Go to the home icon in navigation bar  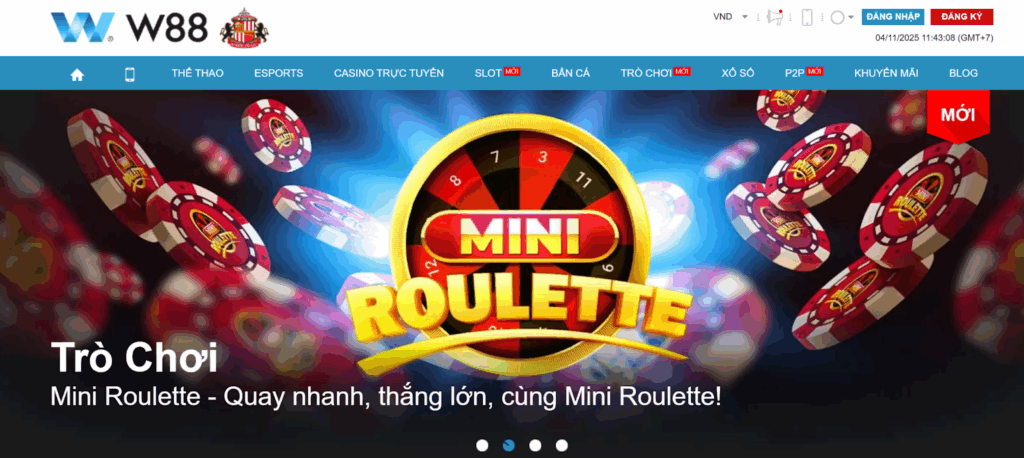click(x=77, y=74)
